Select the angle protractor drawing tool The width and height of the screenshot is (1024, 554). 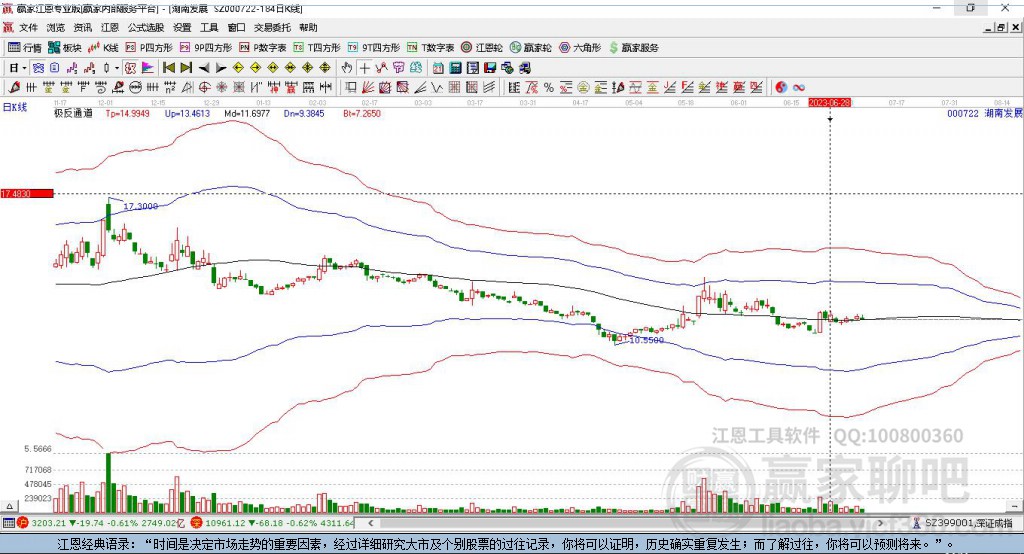coord(187,88)
